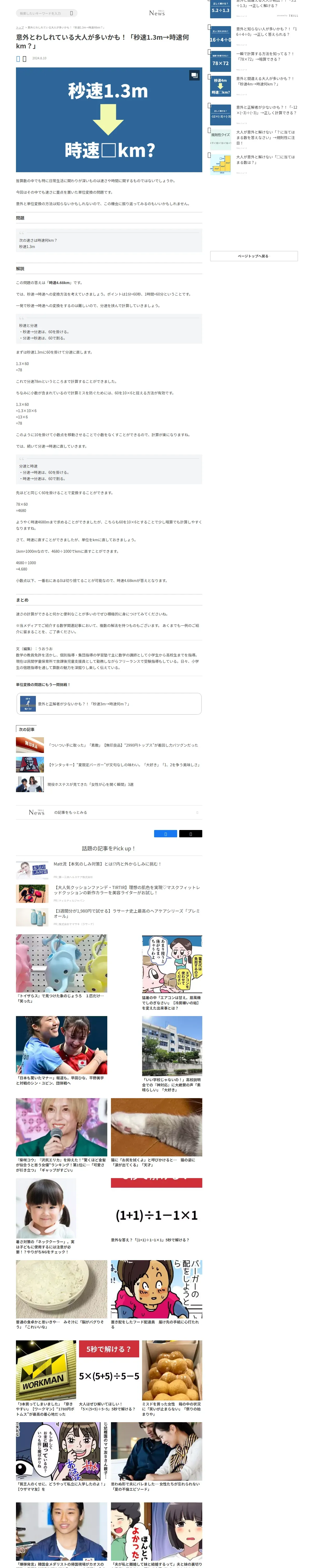314x1568 pixels.
Task: Open ウザママ友 manga article image
Action: point(61,1451)
